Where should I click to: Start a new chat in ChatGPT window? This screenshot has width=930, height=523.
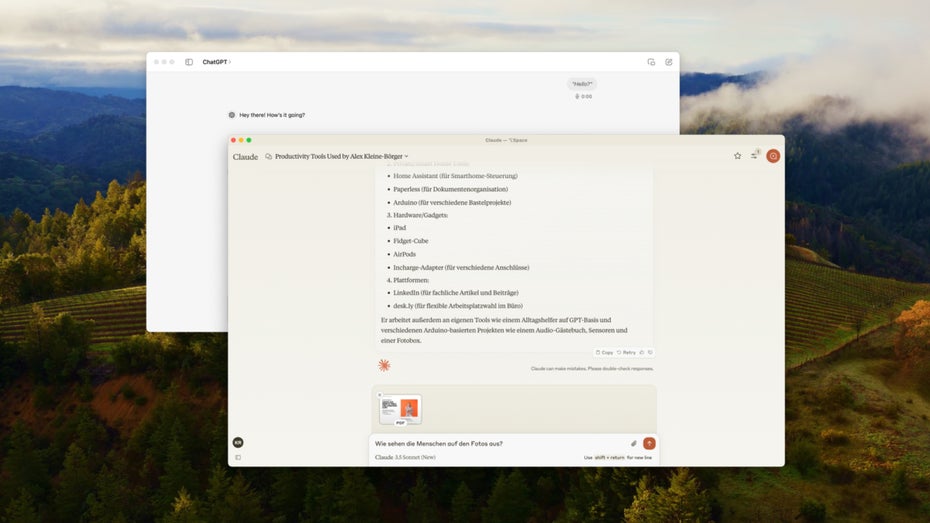click(x=668, y=62)
